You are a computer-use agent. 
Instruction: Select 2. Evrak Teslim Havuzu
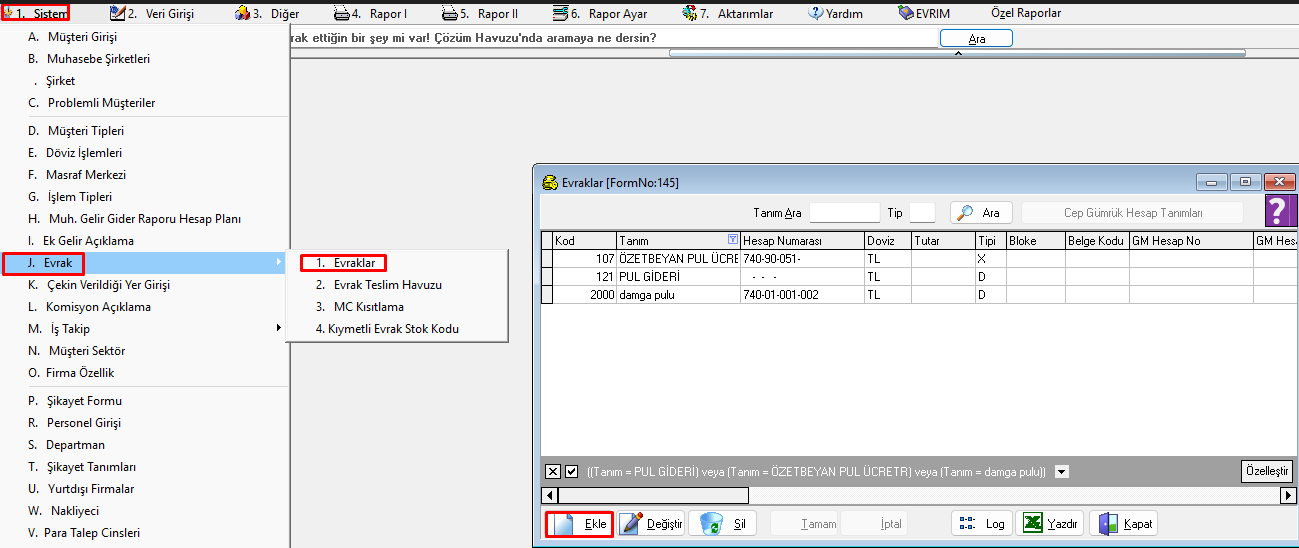[398, 285]
